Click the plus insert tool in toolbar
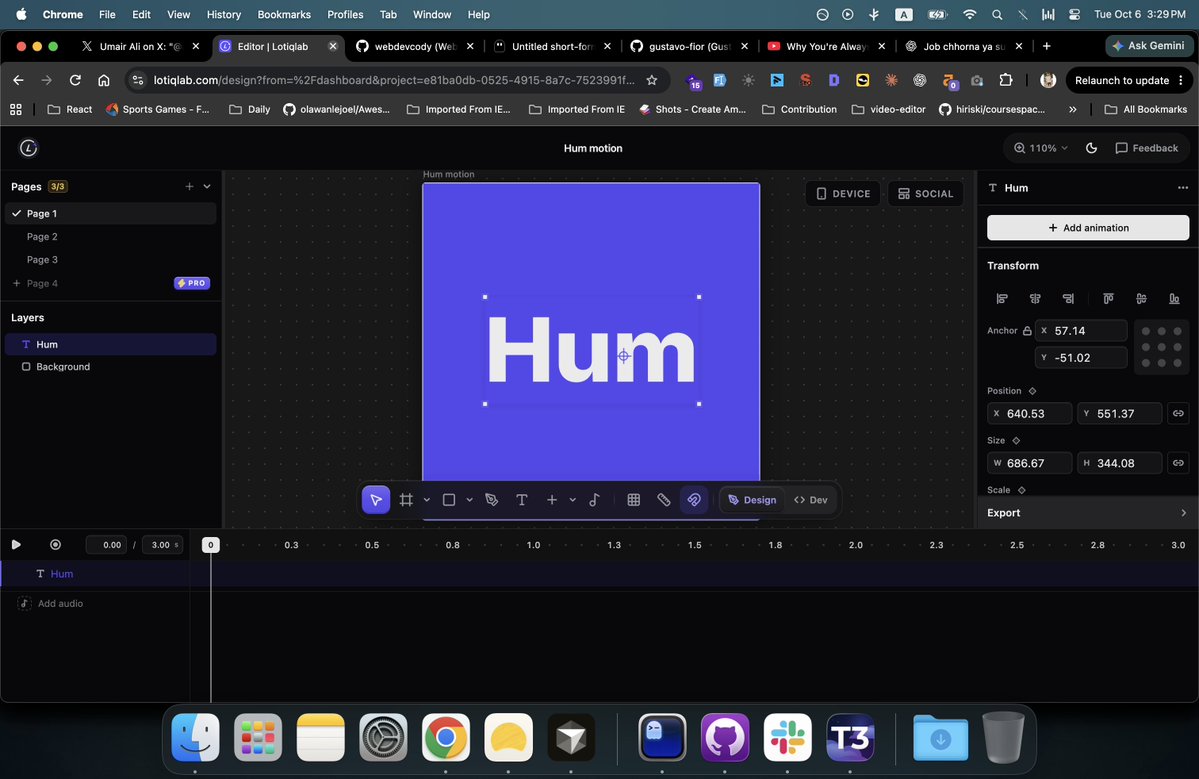Screen dimensions: 1199x779 (x=552, y=500)
